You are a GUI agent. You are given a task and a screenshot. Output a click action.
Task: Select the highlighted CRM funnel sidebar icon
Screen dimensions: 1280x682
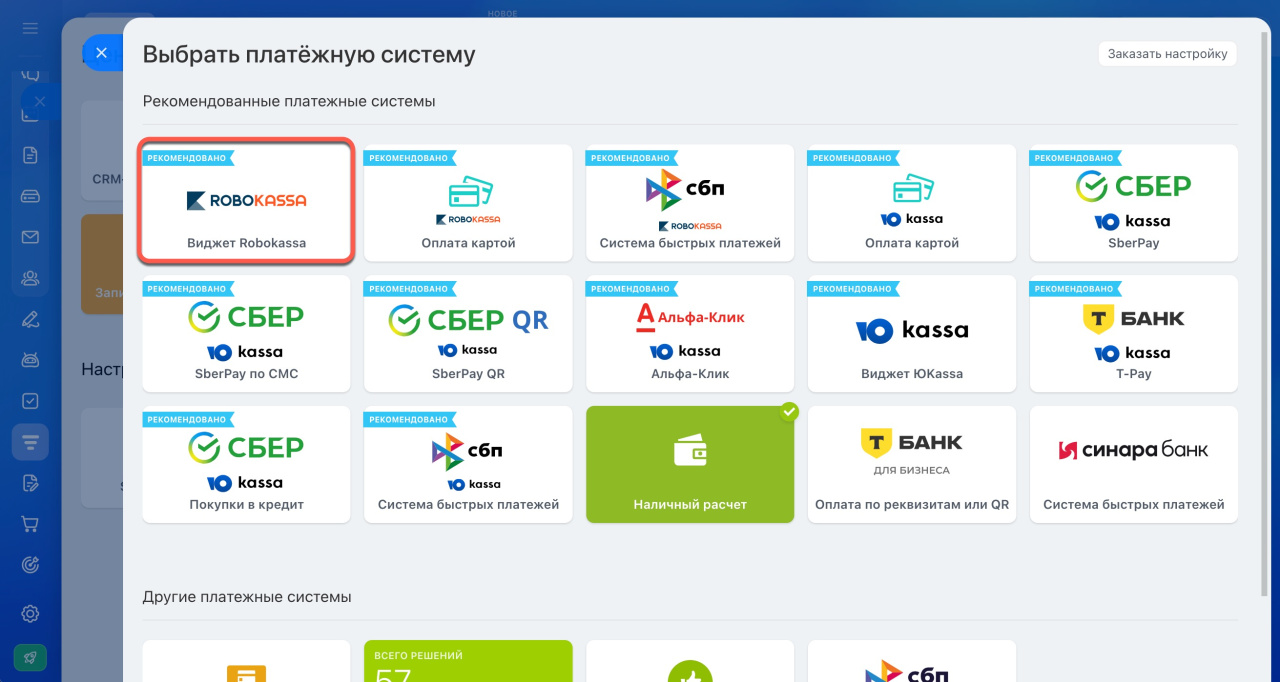click(30, 442)
